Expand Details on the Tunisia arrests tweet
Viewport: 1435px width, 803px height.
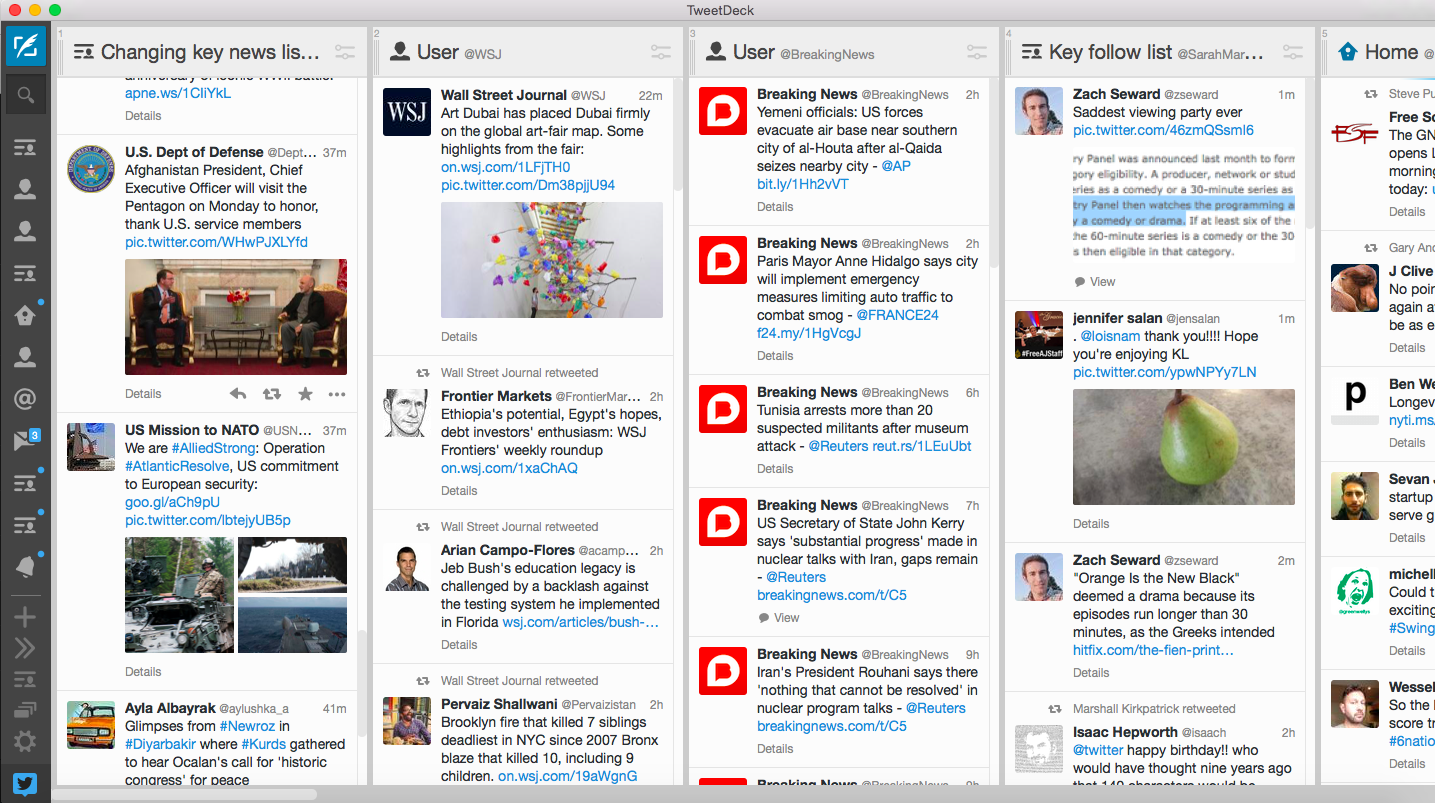[775, 469]
